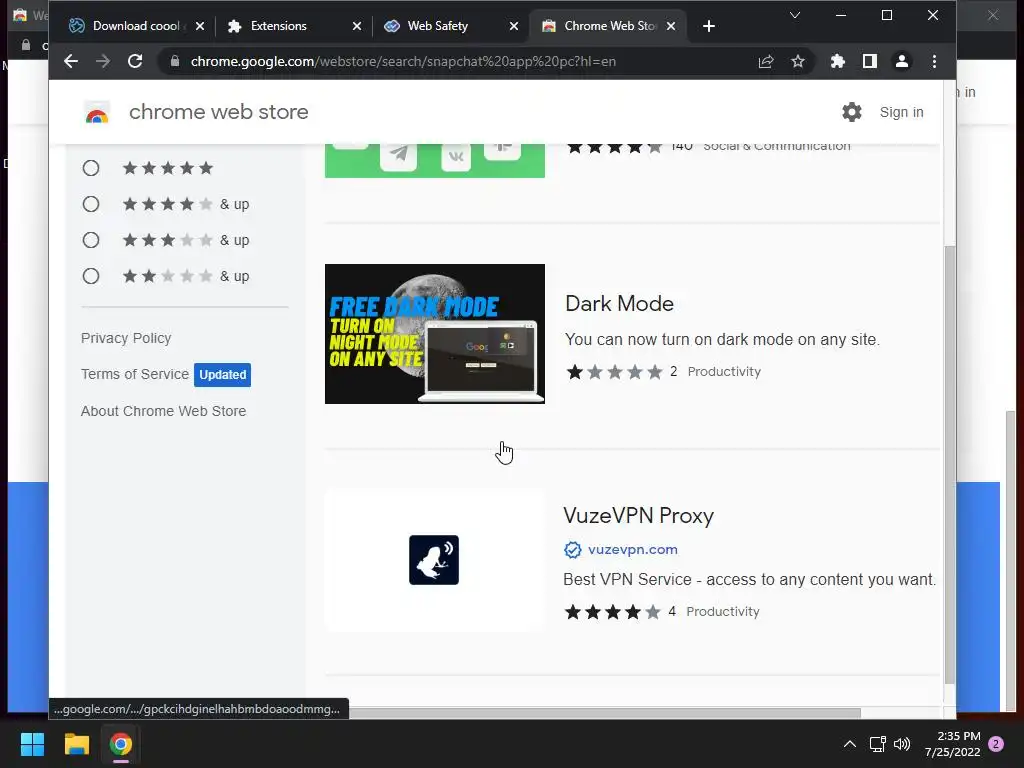Open Chrome's three-dot menu
1024x768 pixels.
pos(934,61)
